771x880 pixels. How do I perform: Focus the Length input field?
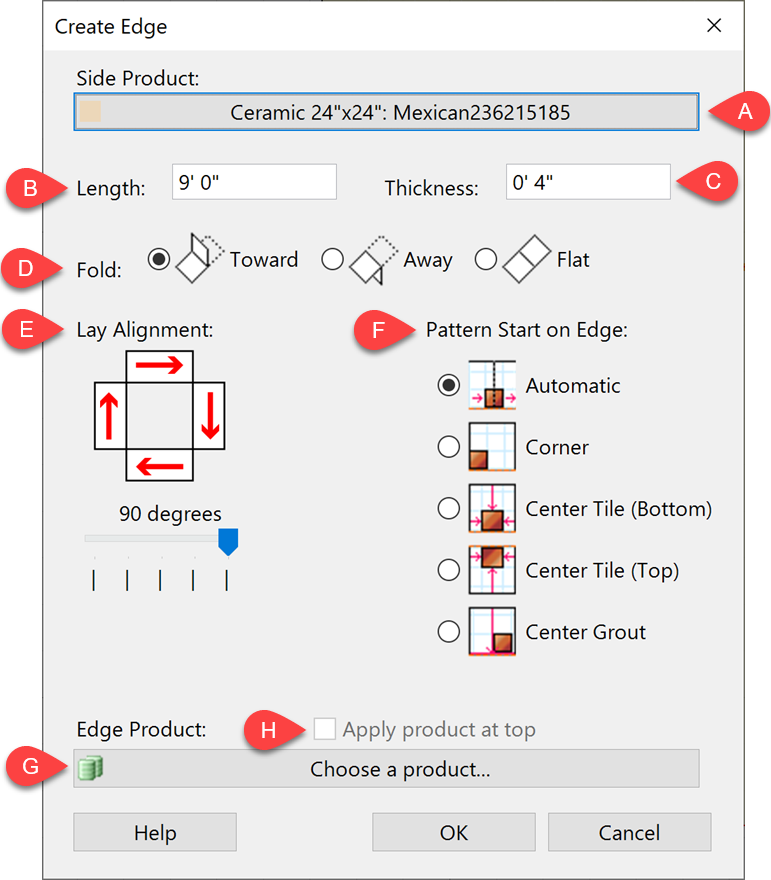(254, 182)
